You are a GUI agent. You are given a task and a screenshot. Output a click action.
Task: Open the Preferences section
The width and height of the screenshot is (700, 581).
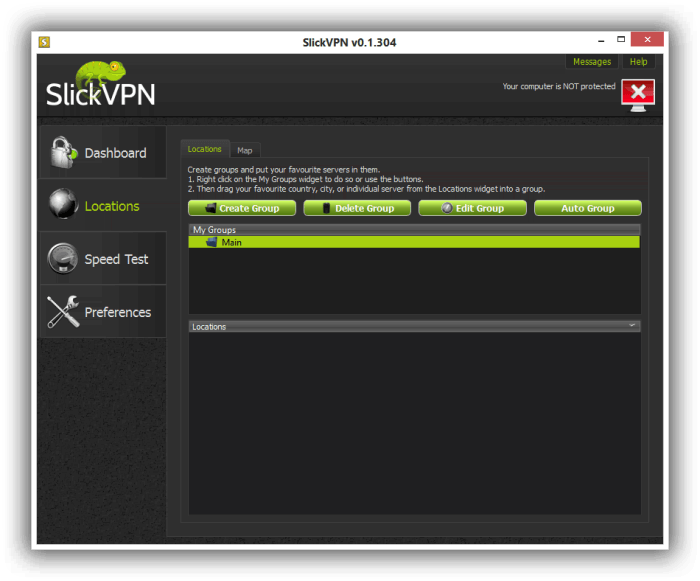click(x=103, y=312)
